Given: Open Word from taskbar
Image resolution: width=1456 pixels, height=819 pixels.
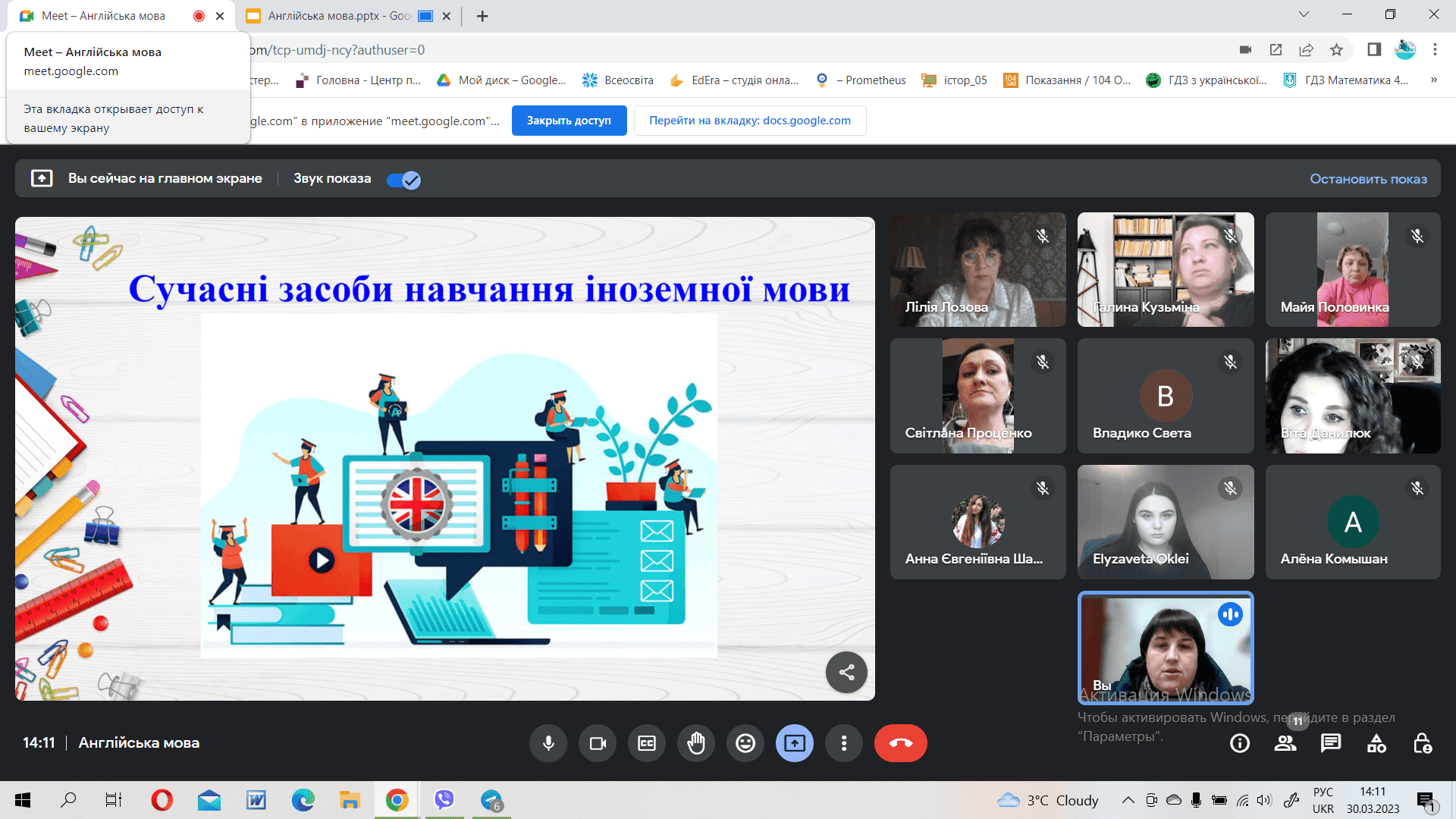Looking at the screenshot, I should tap(256, 800).
